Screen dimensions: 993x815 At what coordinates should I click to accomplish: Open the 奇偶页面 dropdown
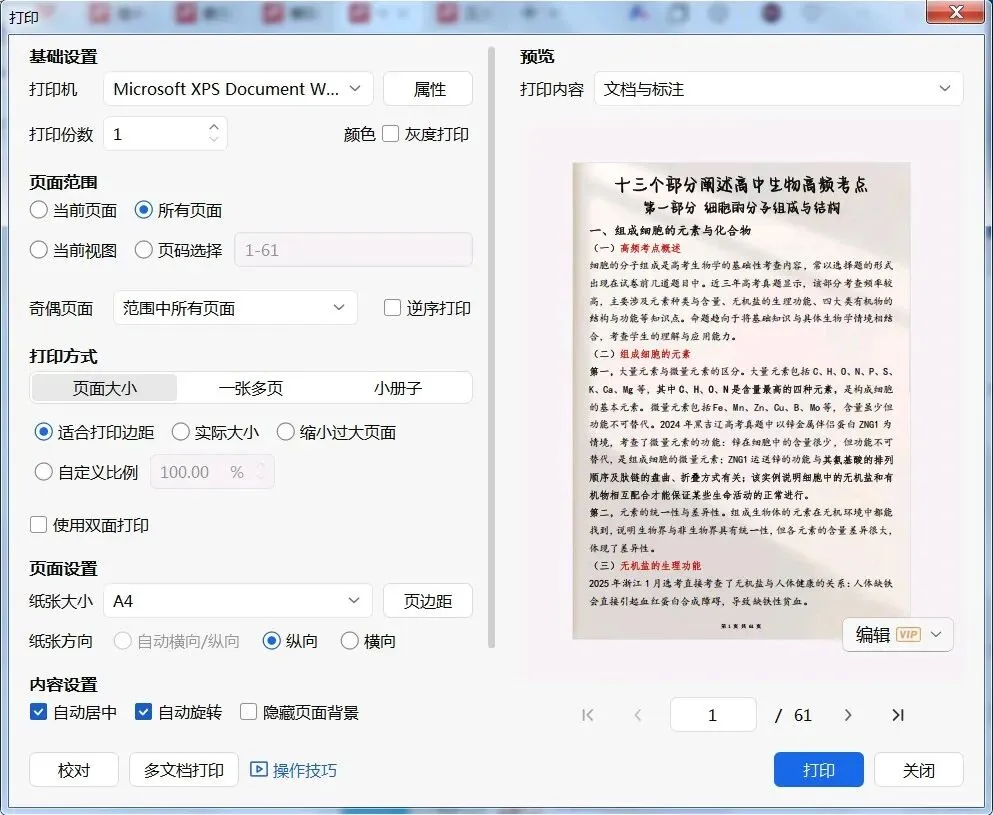point(235,308)
